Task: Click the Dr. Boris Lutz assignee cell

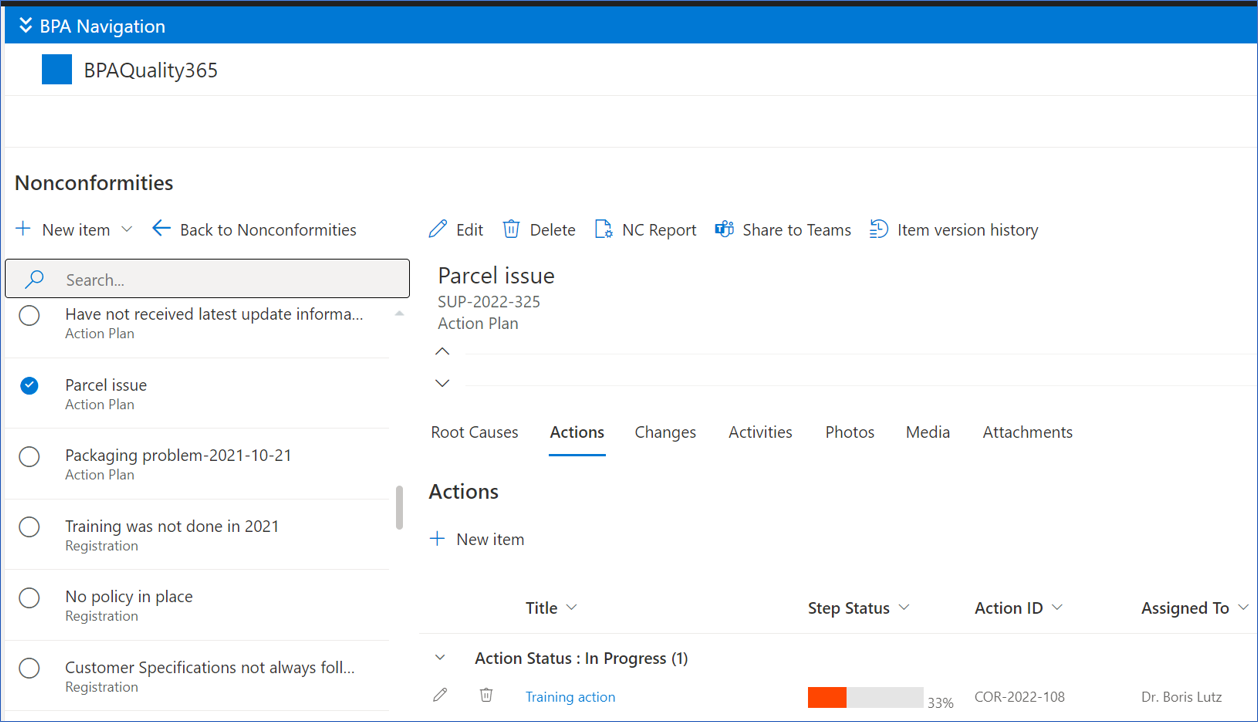Action: tap(1181, 697)
